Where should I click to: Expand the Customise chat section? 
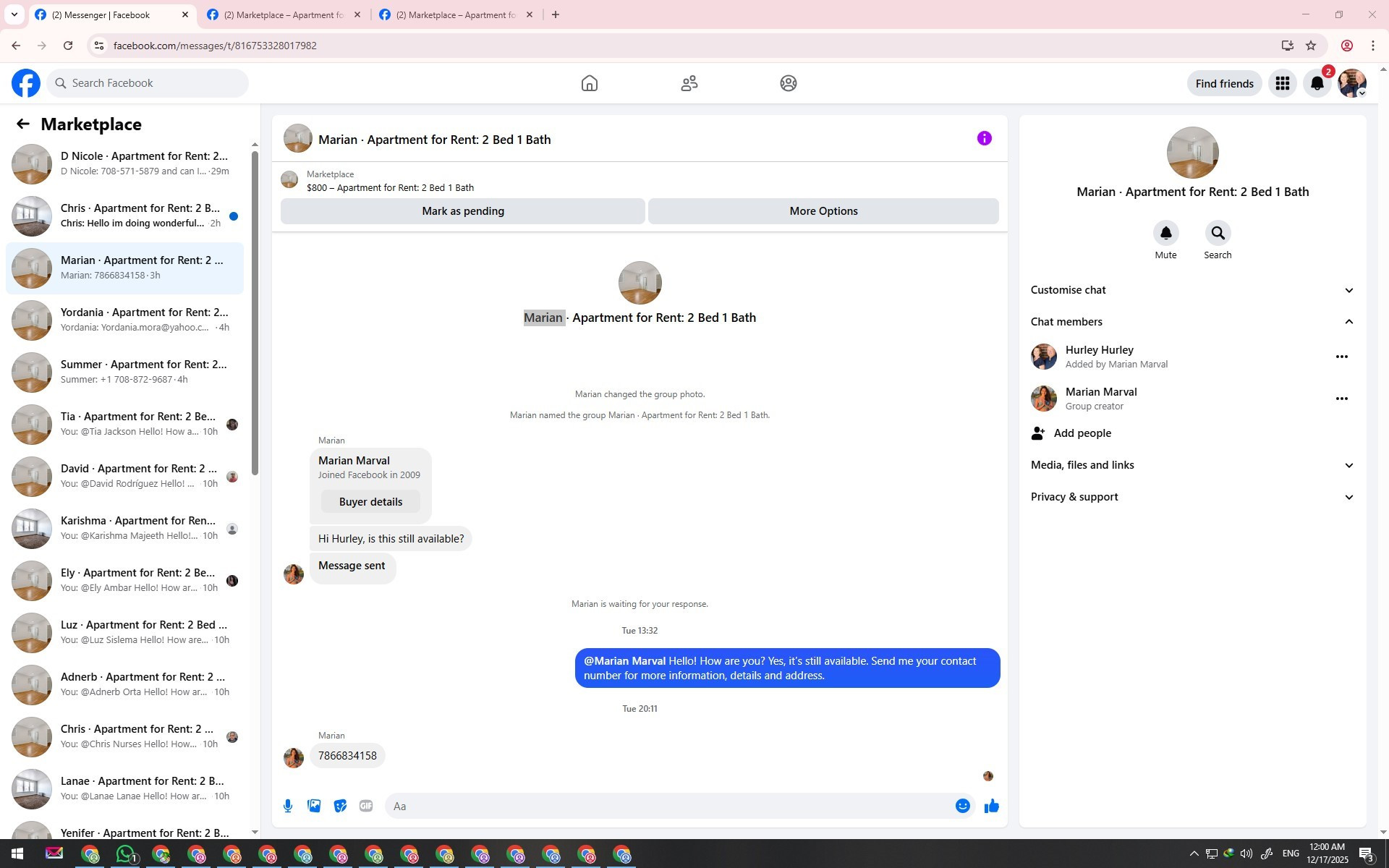1192,290
